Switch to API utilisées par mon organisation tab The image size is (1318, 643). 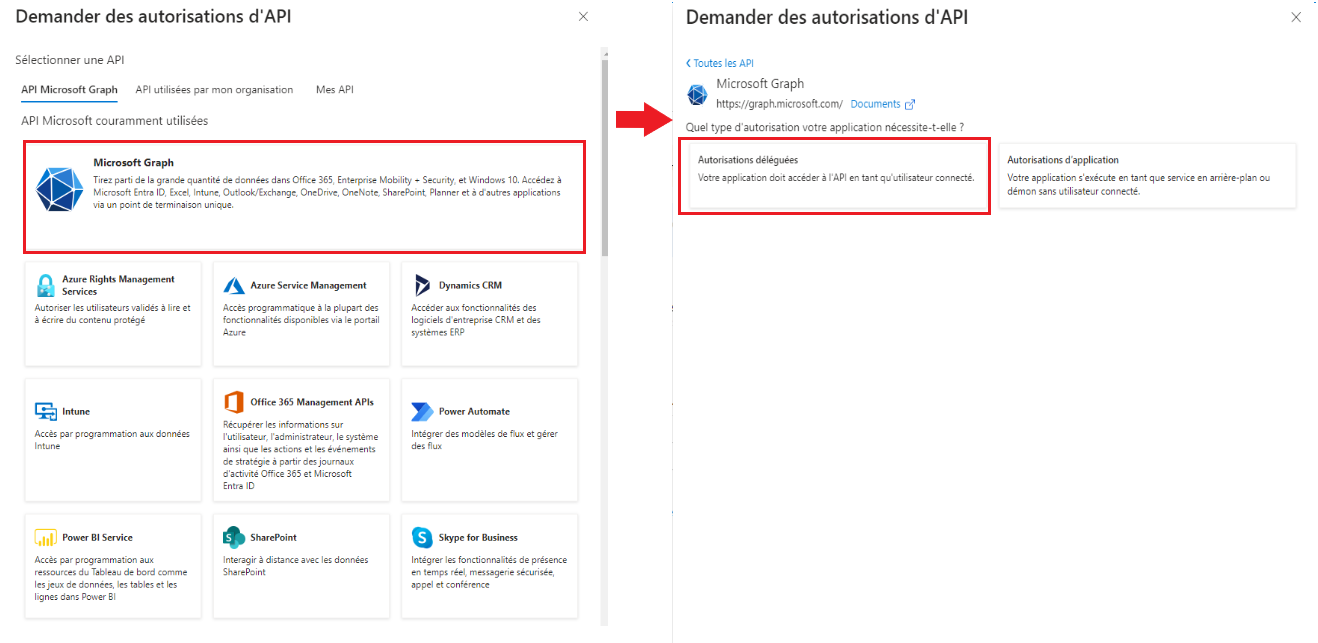click(x=214, y=89)
